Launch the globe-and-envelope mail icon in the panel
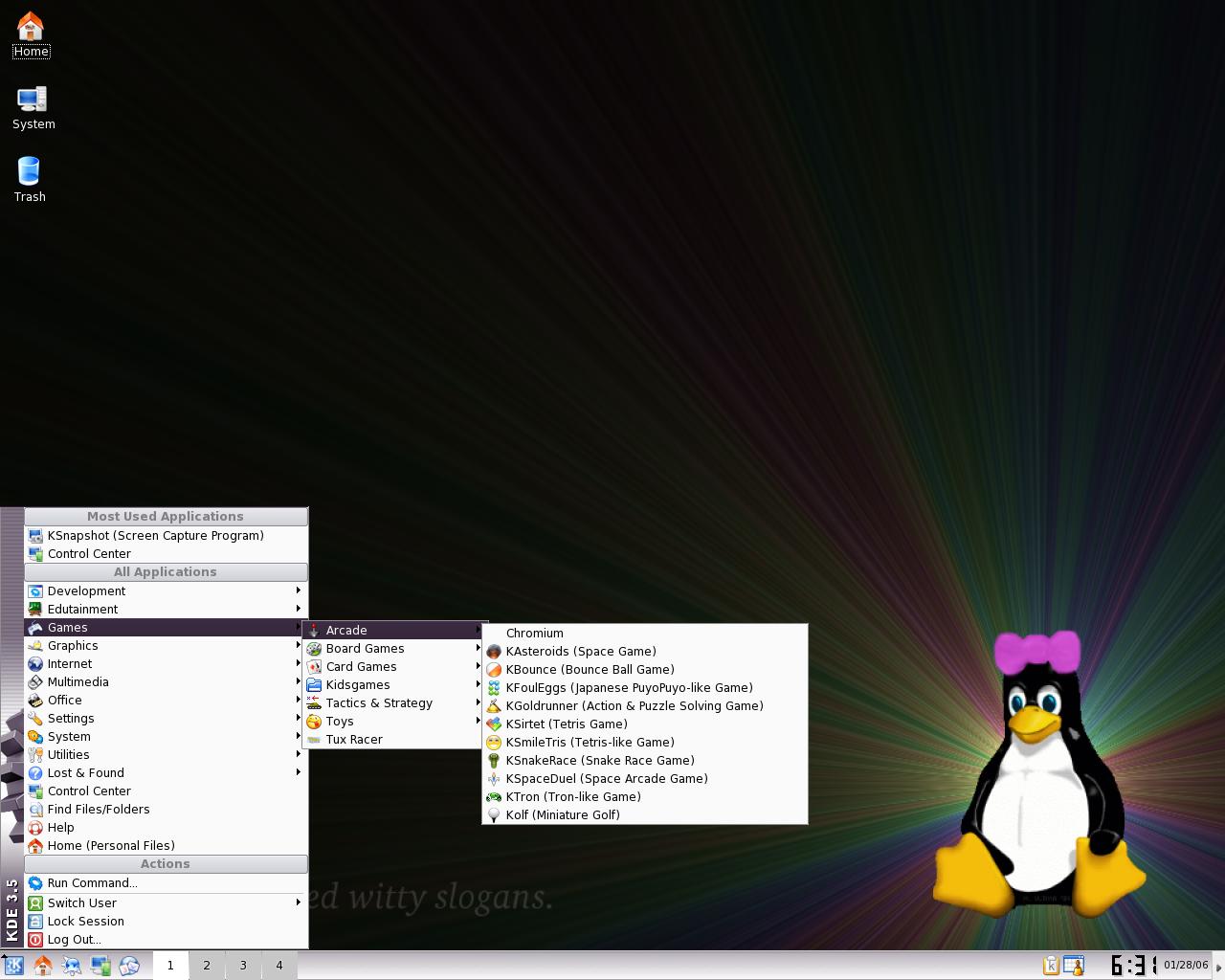Image resolution: width=1225 pixels, height=980 pixels. [x=129, y=966]
